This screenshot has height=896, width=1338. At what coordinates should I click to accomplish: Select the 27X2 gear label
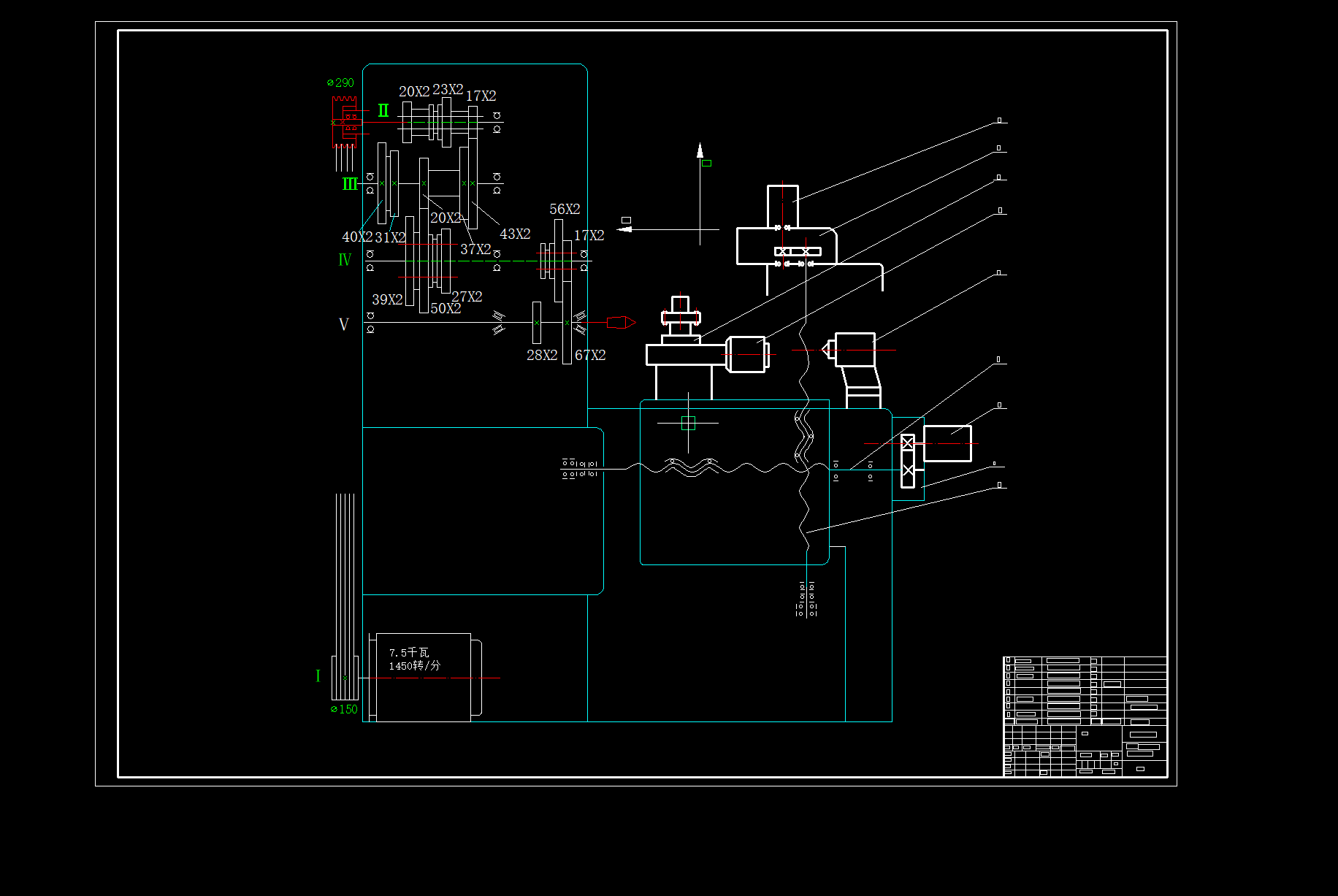(467, 296)
